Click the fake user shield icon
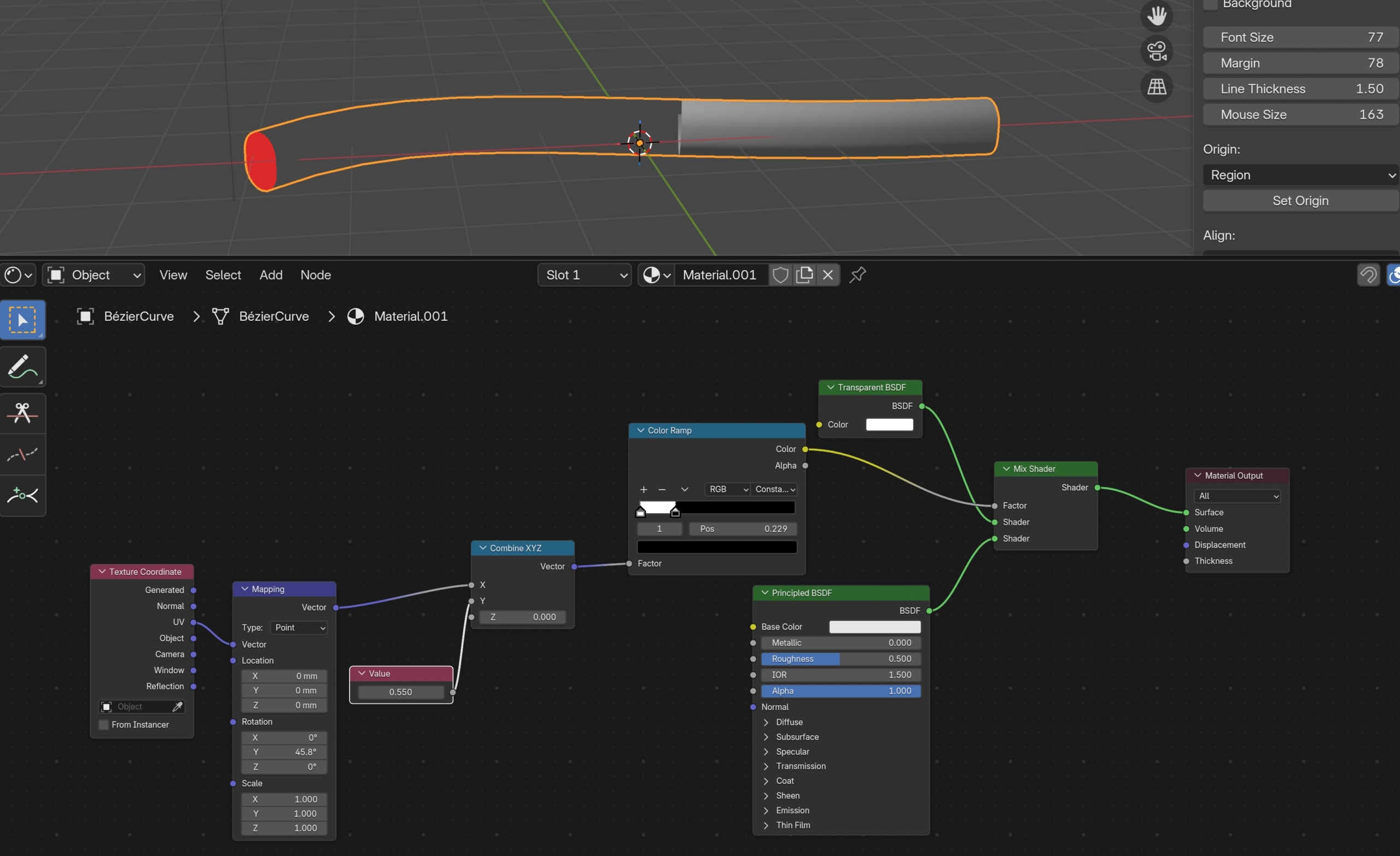 point(780,275)
